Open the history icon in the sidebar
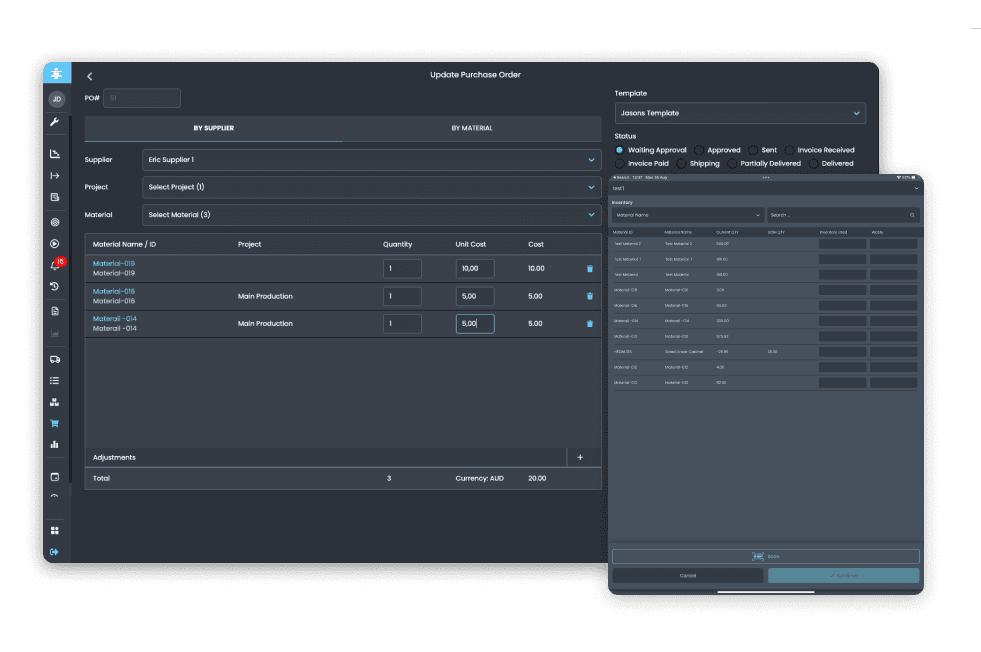 (55, 285)
